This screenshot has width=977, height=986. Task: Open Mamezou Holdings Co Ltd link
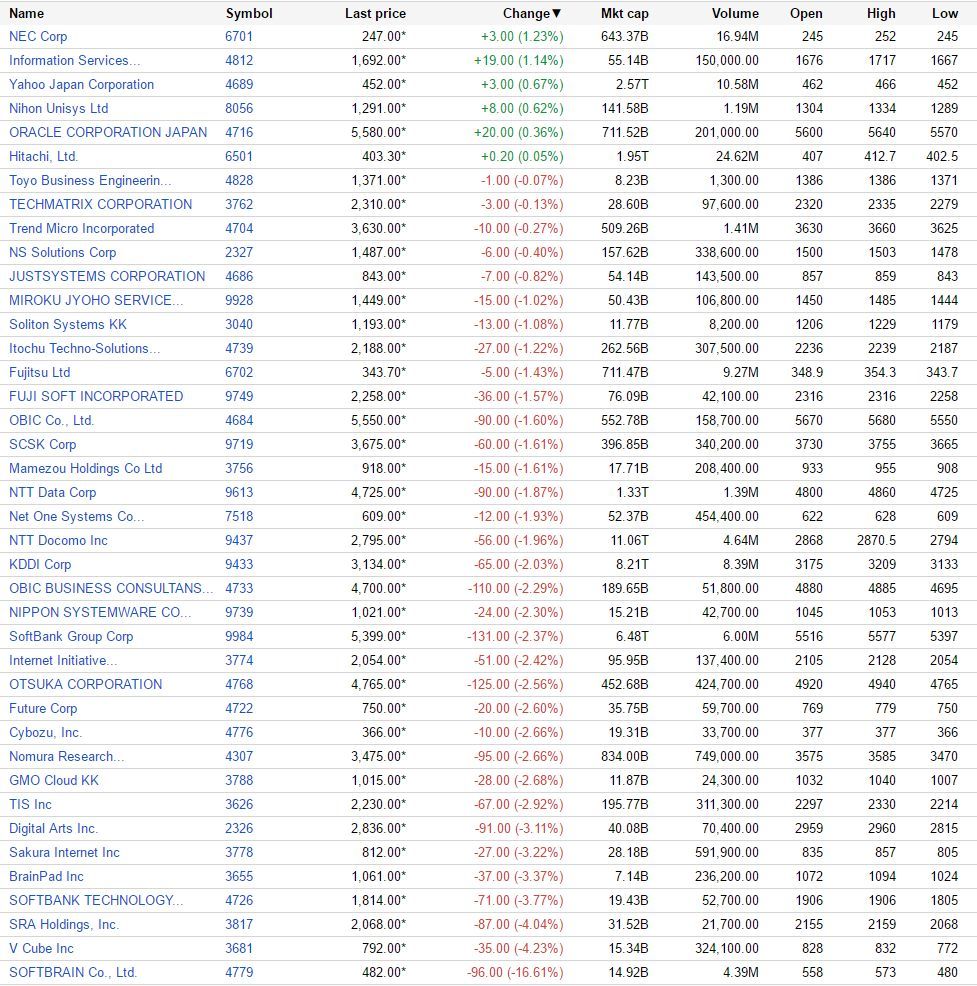point(86,468)
